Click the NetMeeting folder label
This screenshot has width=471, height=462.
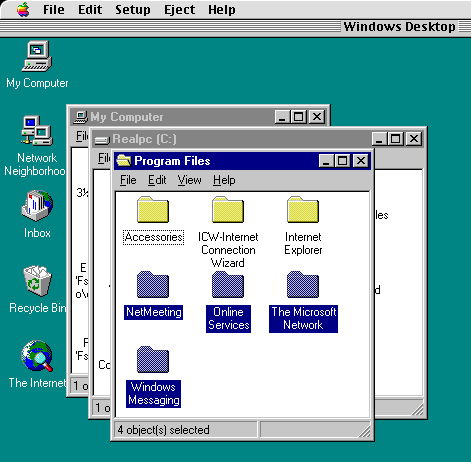click(x=153, y=312)
